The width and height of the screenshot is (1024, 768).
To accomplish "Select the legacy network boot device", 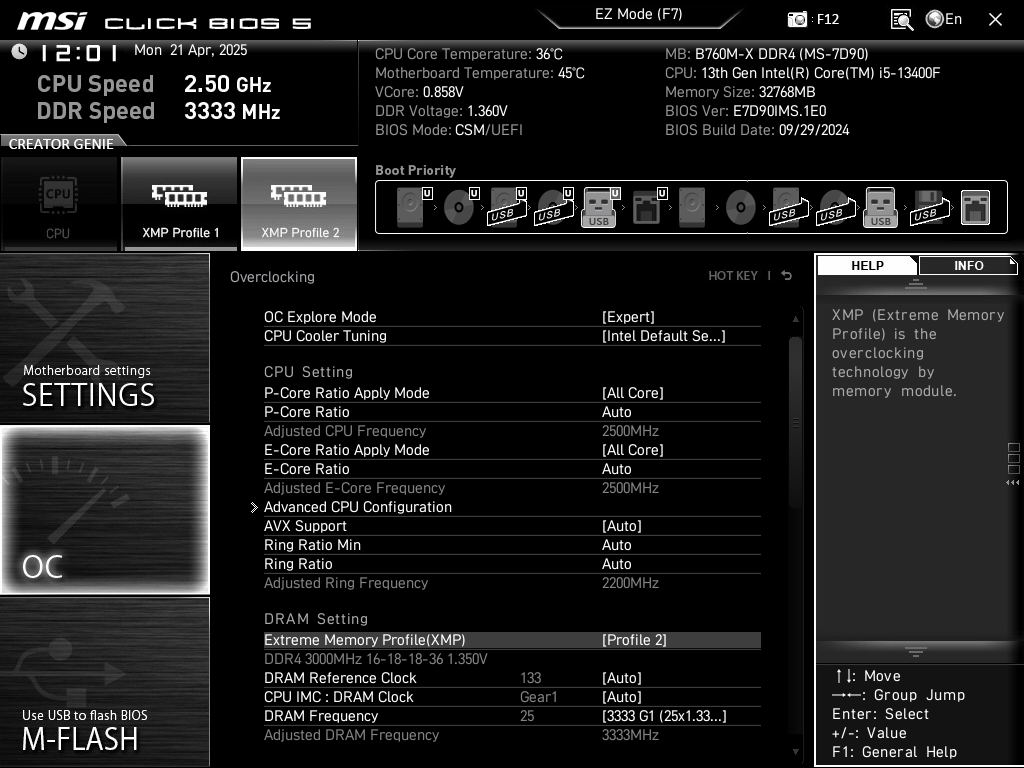I will (976, 207).
